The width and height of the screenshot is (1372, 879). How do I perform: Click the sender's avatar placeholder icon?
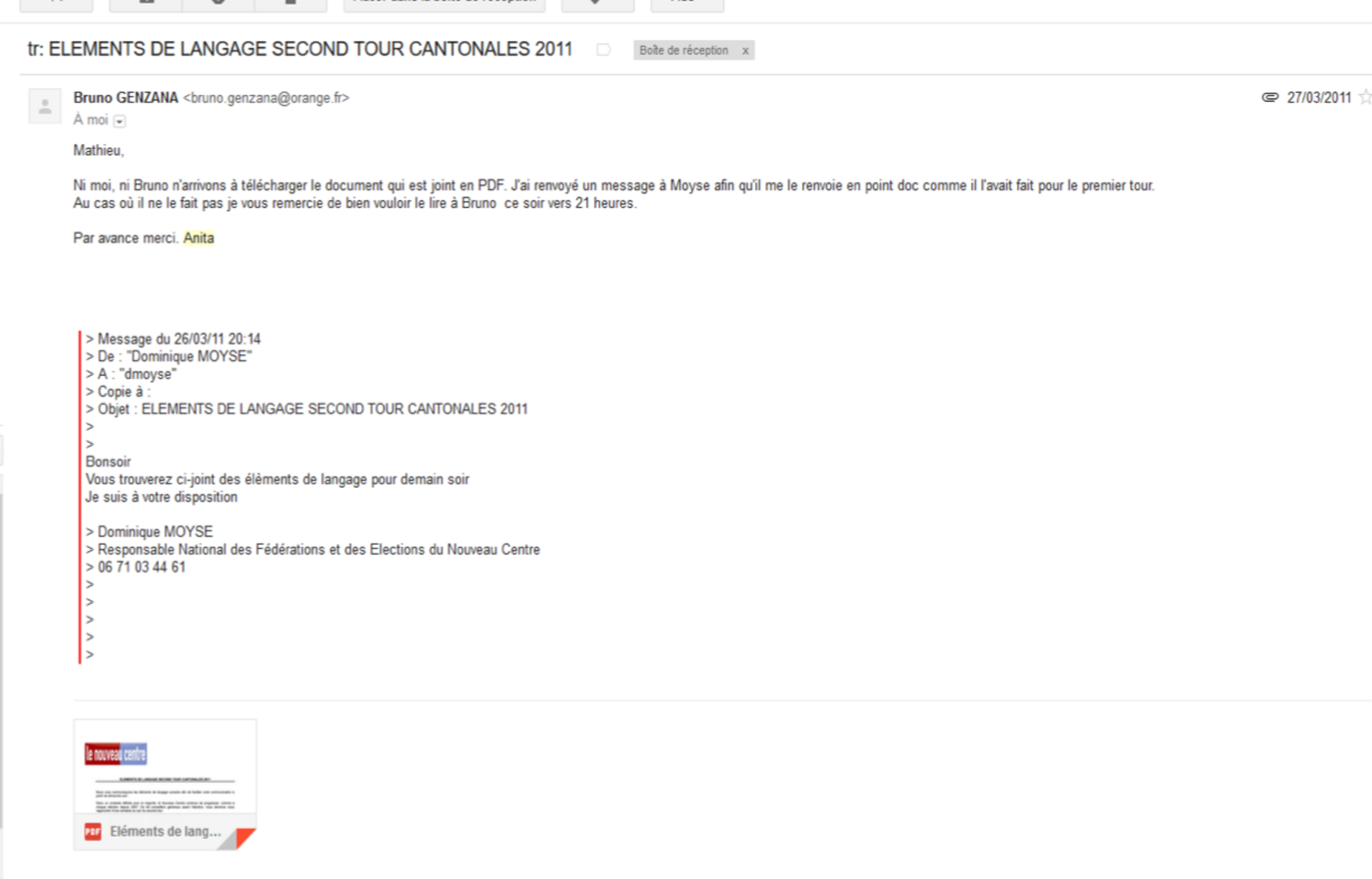coord(45,106)
